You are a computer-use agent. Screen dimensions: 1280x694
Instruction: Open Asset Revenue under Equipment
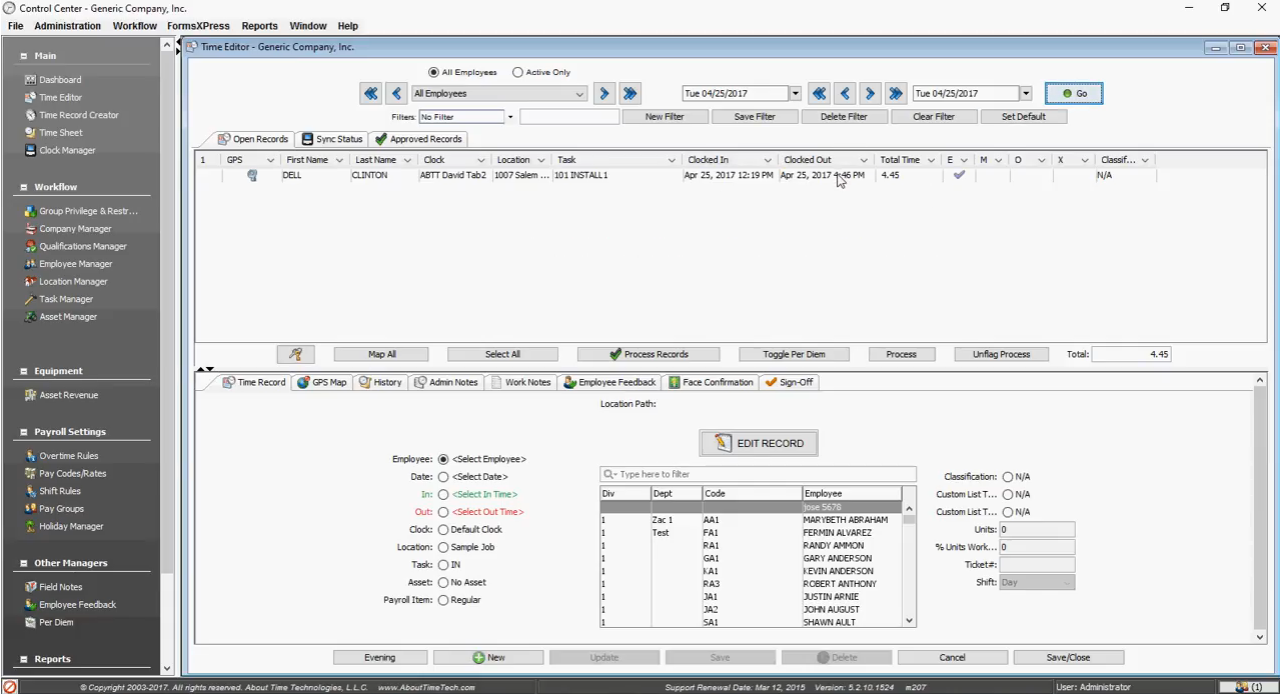tap(68, 395)
